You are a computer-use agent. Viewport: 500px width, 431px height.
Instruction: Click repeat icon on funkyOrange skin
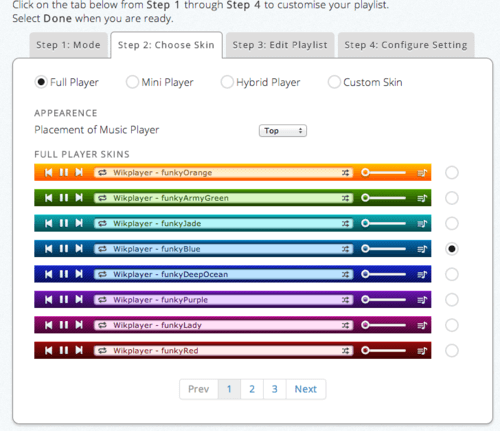[102, 173]
